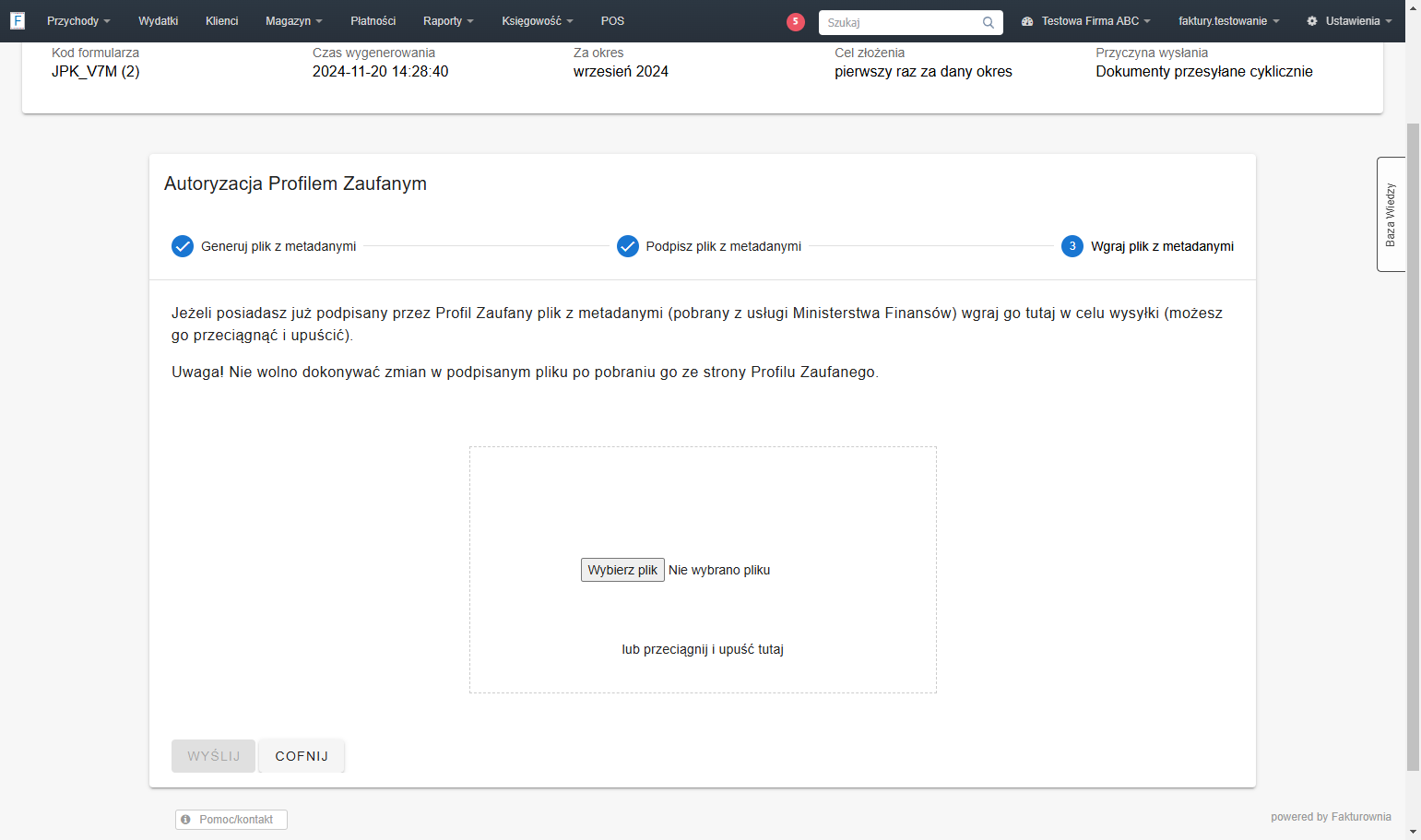Click the page vertical scrollbar thumb
The image size is (1421, 840).
coord(1413,446)
